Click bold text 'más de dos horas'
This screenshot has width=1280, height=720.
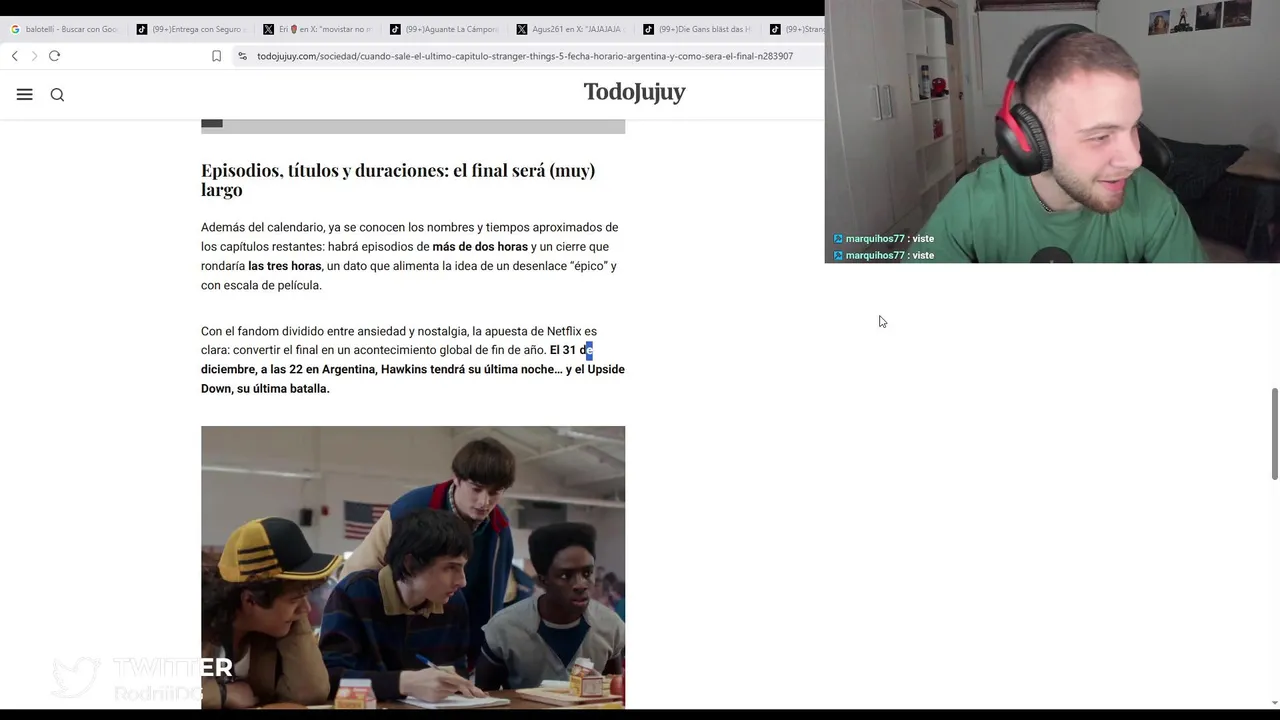coord(480,247)
